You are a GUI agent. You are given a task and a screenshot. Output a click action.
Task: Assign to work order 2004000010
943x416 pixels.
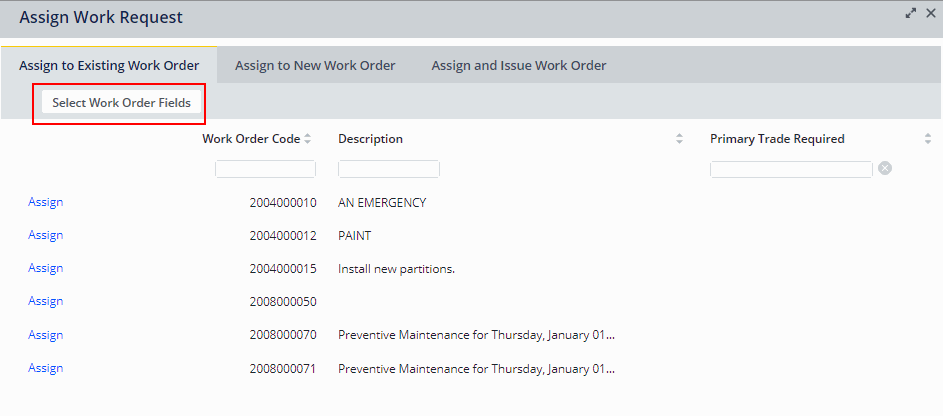point(46,202)
